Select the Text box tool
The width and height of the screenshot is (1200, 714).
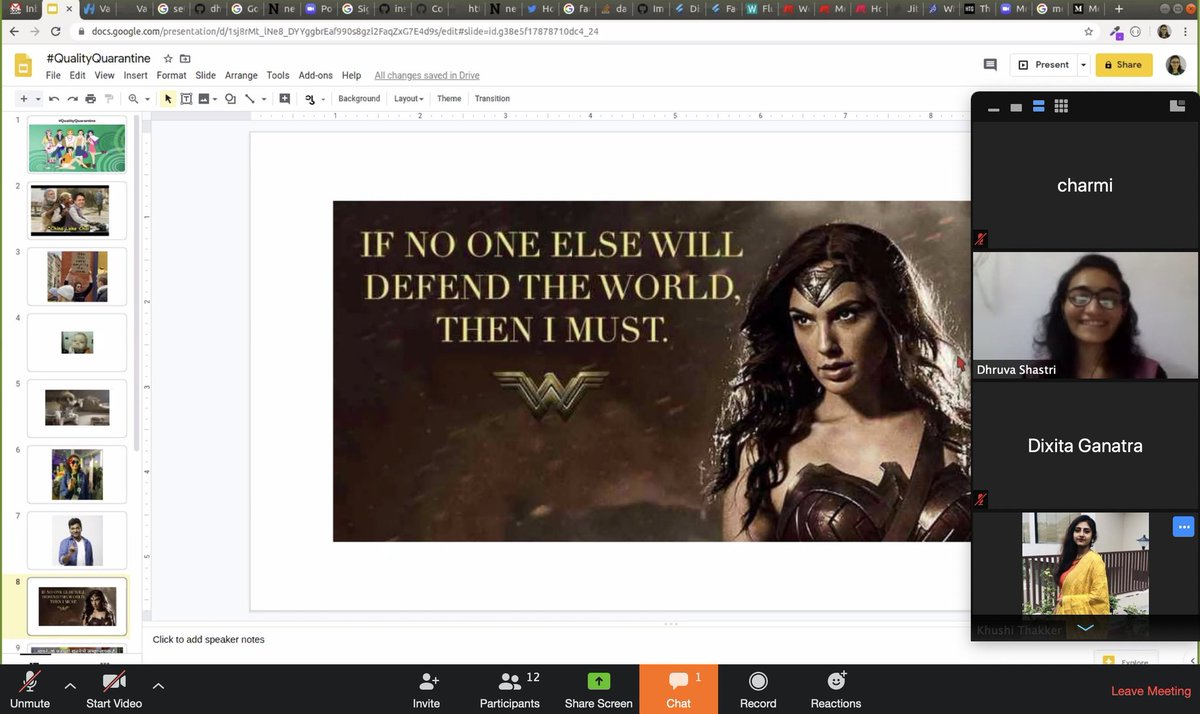186,99
